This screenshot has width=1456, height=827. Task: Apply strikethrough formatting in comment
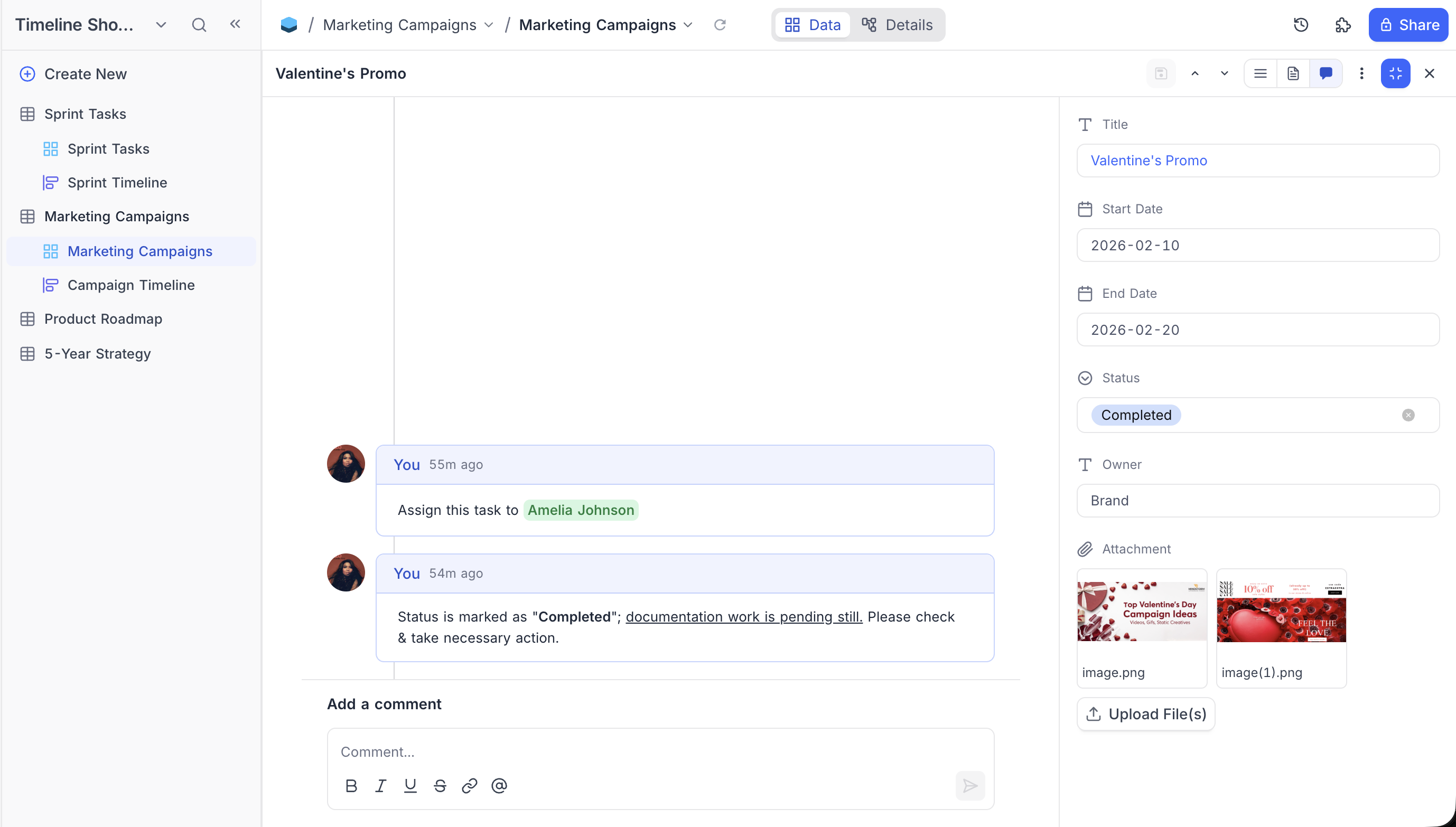pyautogui.click(x=440, y=785)
